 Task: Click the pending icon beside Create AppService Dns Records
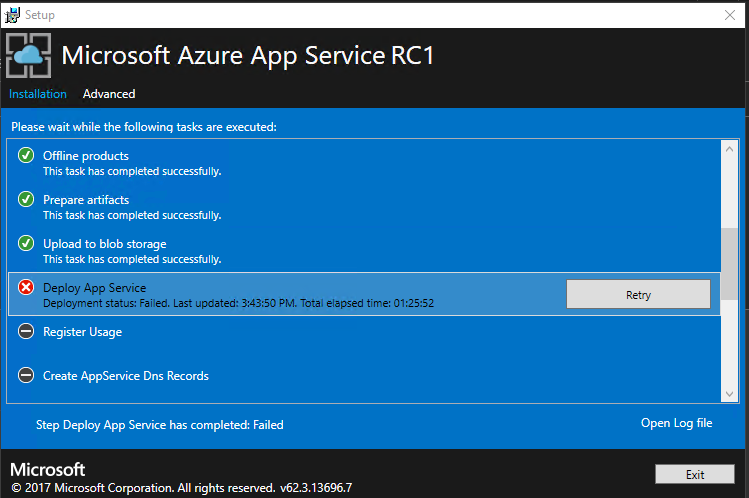[26, 375]
